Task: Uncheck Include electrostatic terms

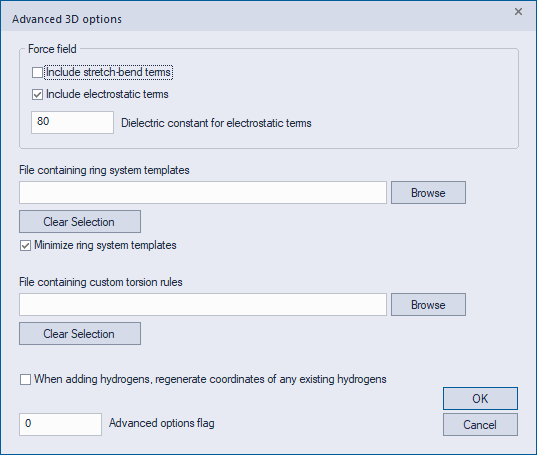Action: pyautogui.click(x=37, y=94)
